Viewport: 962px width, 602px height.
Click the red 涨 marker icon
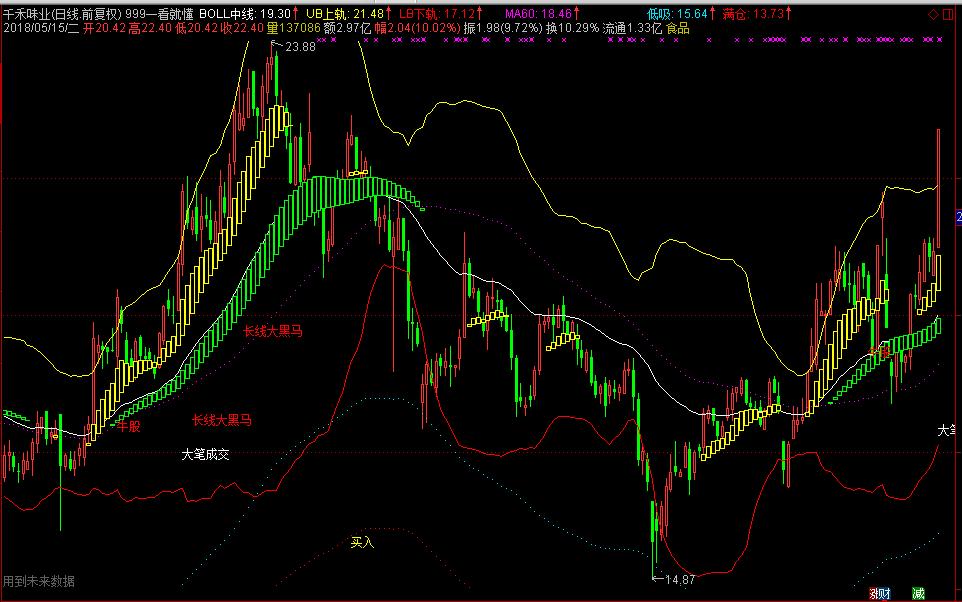(x=874, y=593)
